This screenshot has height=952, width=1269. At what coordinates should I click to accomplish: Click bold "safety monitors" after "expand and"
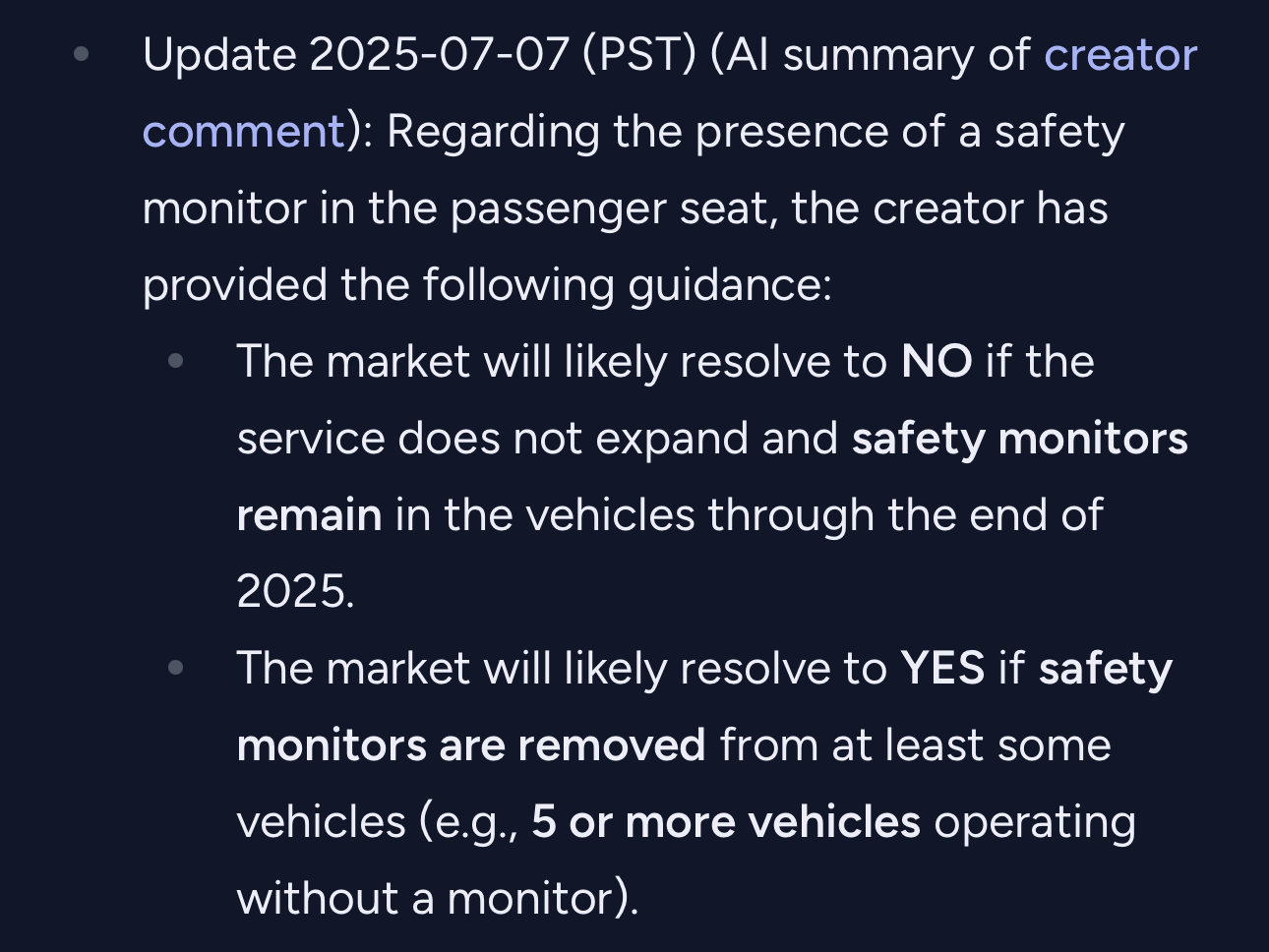pyautogui.click(x=1019, y=439)
